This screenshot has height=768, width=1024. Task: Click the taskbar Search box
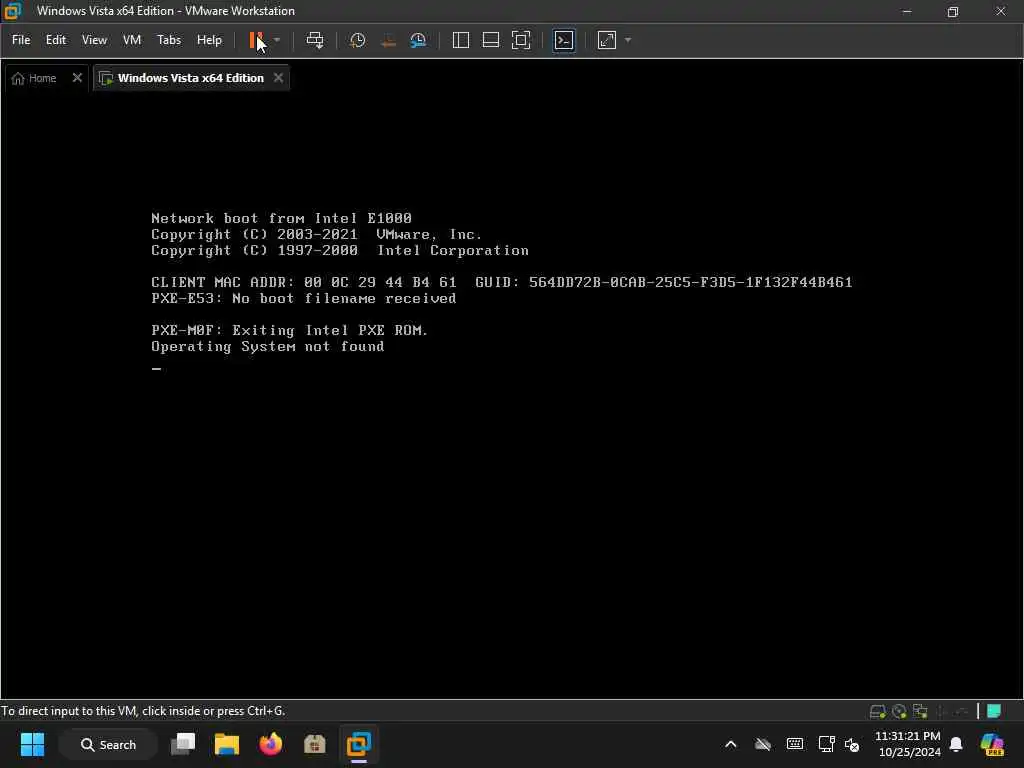108,744
